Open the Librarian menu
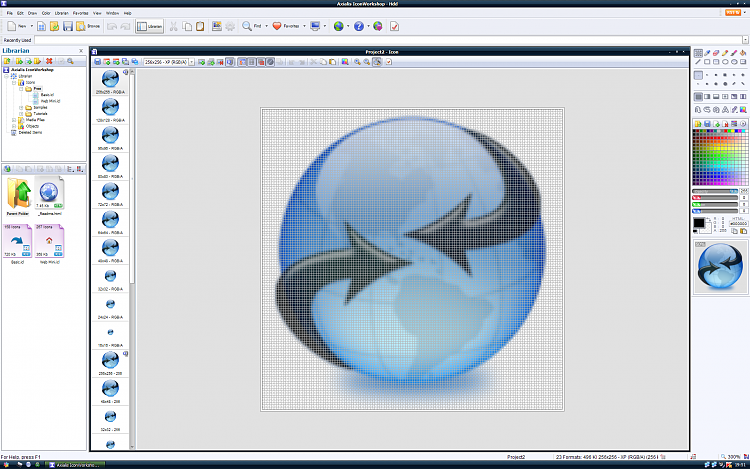 62,13
